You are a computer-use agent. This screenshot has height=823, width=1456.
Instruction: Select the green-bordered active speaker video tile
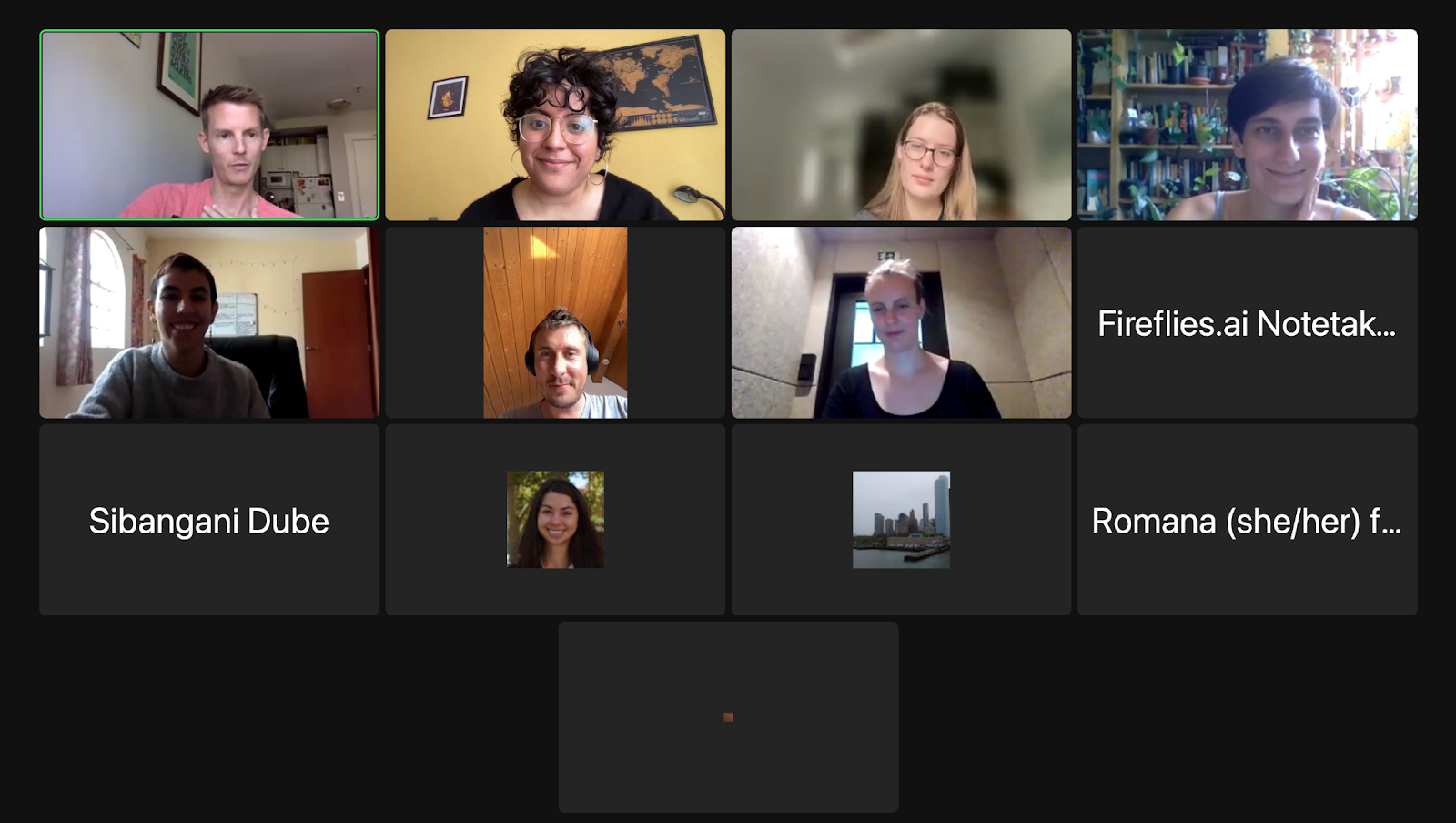click(209, 125)
